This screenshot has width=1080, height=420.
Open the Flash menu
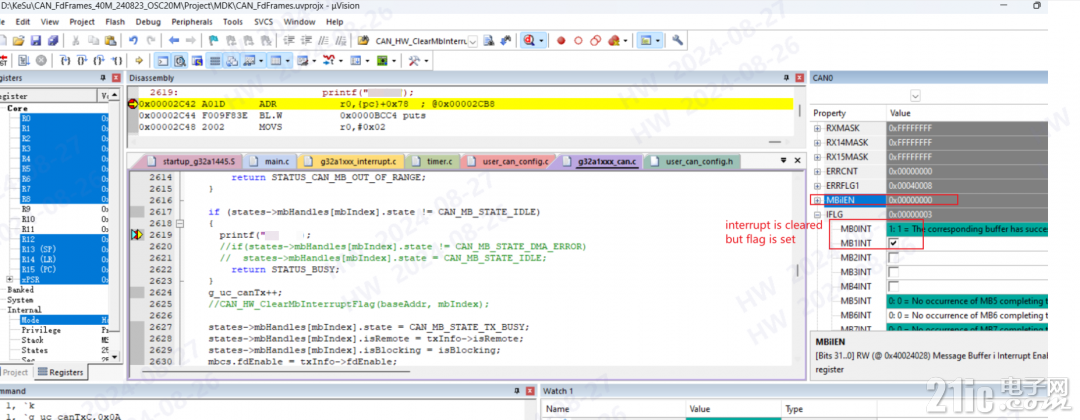pos(114,22)
